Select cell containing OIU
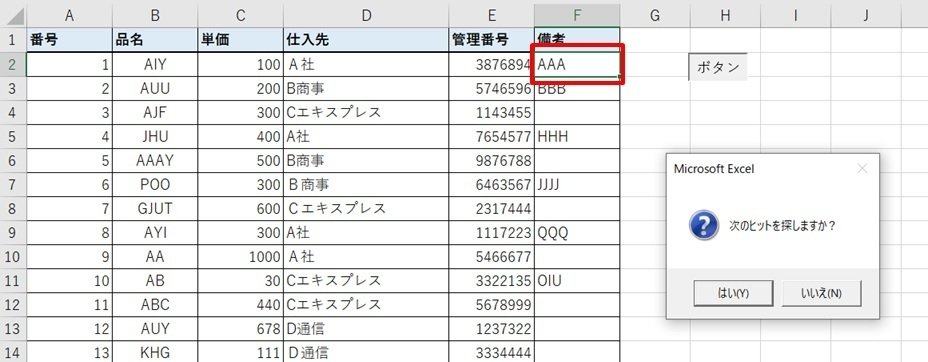The width and height of the screenshot is (928, 362). click(x=577, y=281)
